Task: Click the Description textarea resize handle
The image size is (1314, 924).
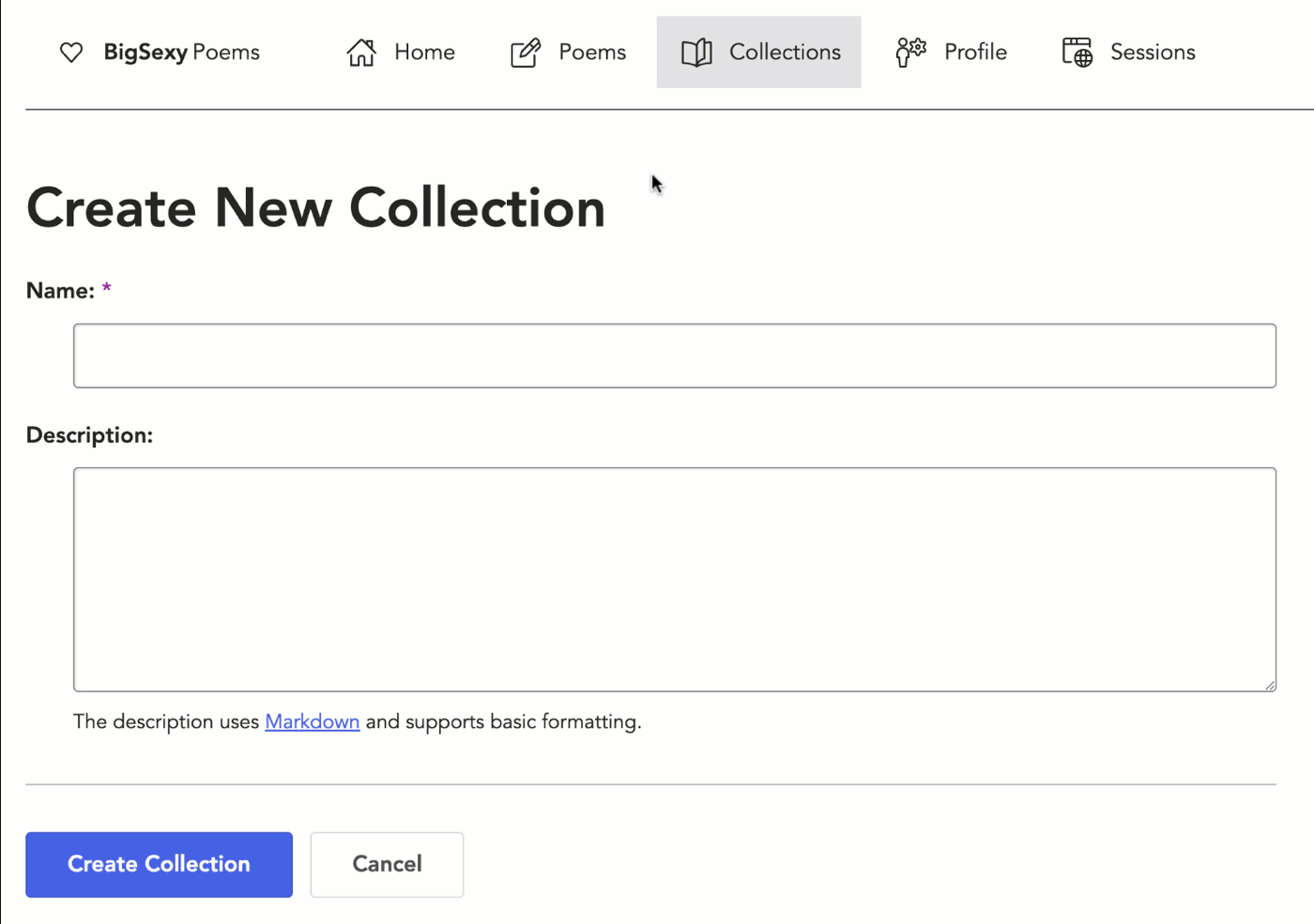Action: (x=1269, y=685)
